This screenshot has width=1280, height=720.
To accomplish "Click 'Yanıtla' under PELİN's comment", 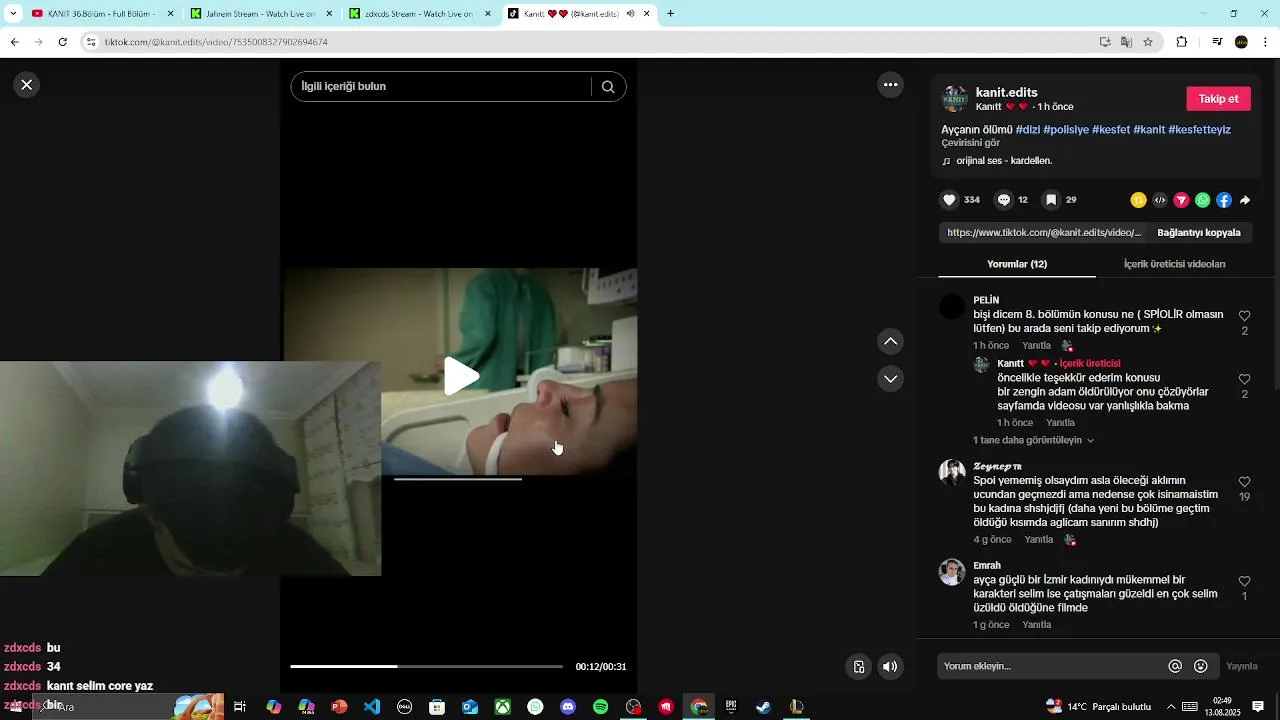I will click(1036, 346).
